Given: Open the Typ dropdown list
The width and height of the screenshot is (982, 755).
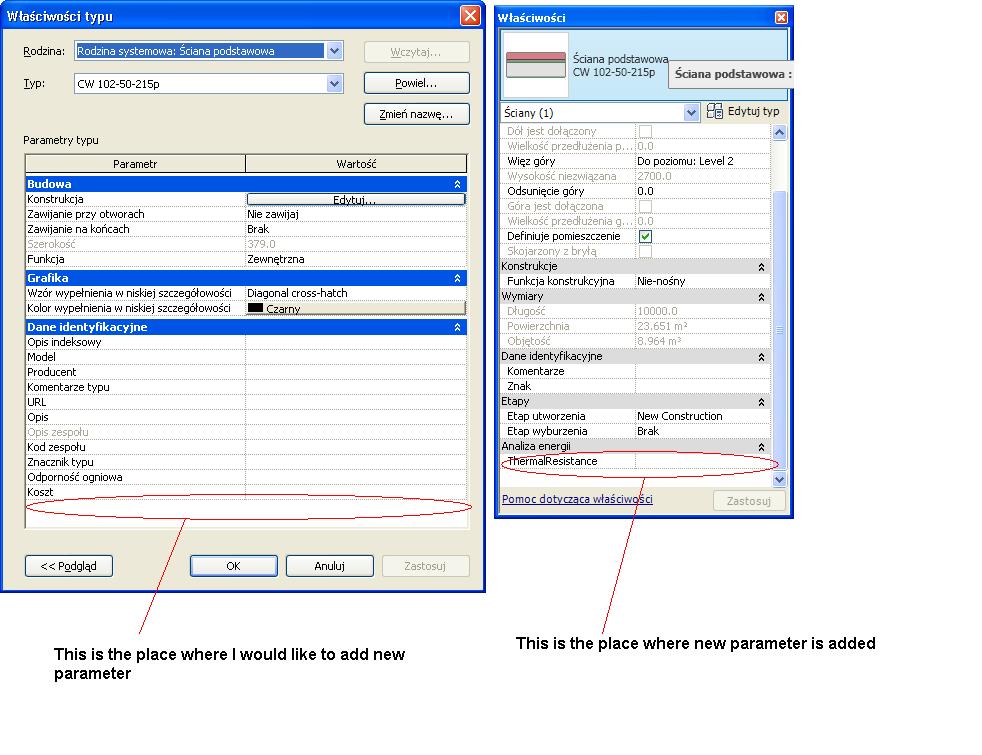Looking at the screenshot, I should click(334, 85).
